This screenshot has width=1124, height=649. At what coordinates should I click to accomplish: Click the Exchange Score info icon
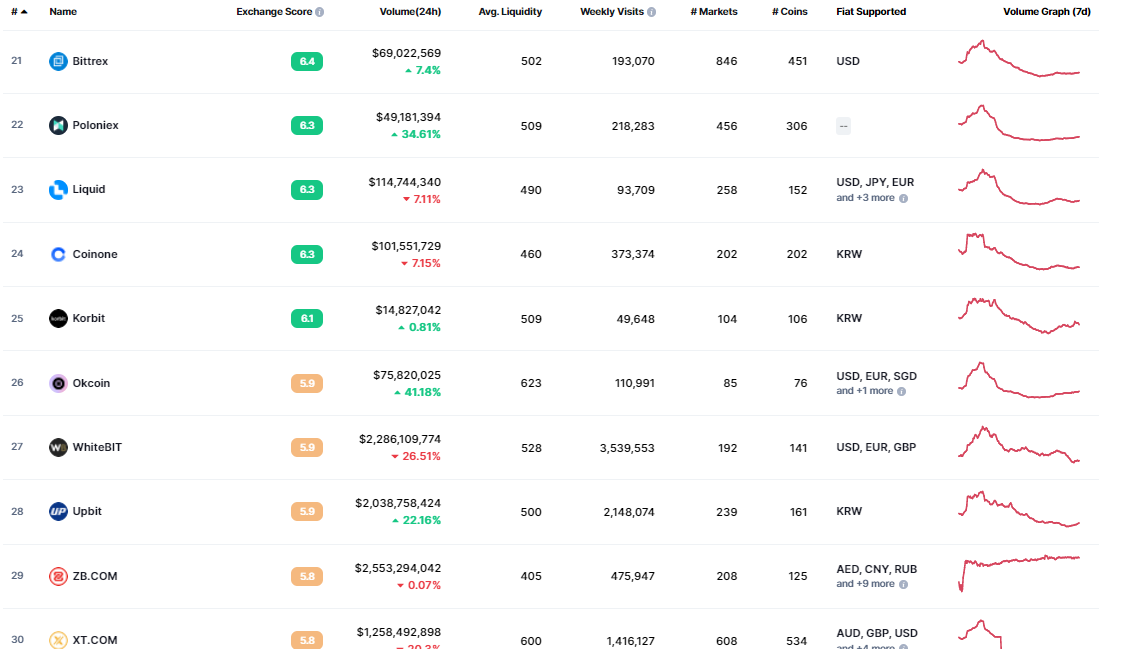pos(320,12)
